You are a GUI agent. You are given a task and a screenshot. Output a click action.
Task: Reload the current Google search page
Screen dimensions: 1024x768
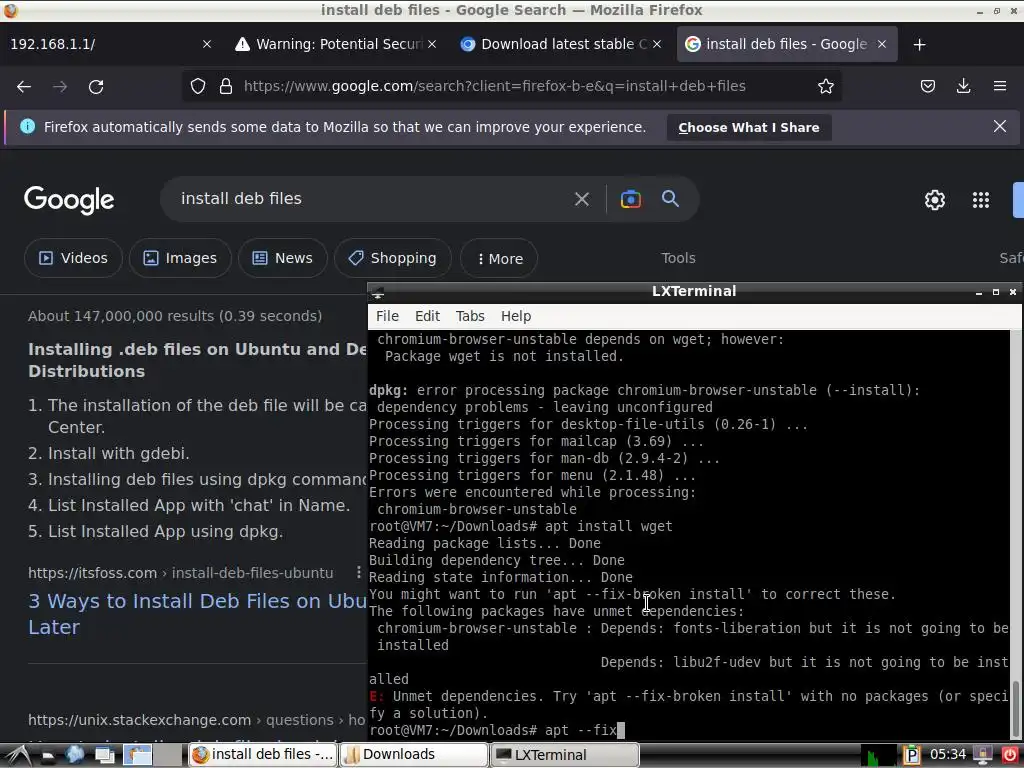[96, 86]
